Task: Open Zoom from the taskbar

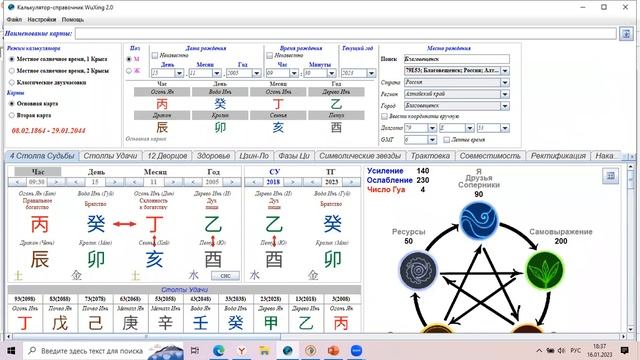Action: [356, 351]
